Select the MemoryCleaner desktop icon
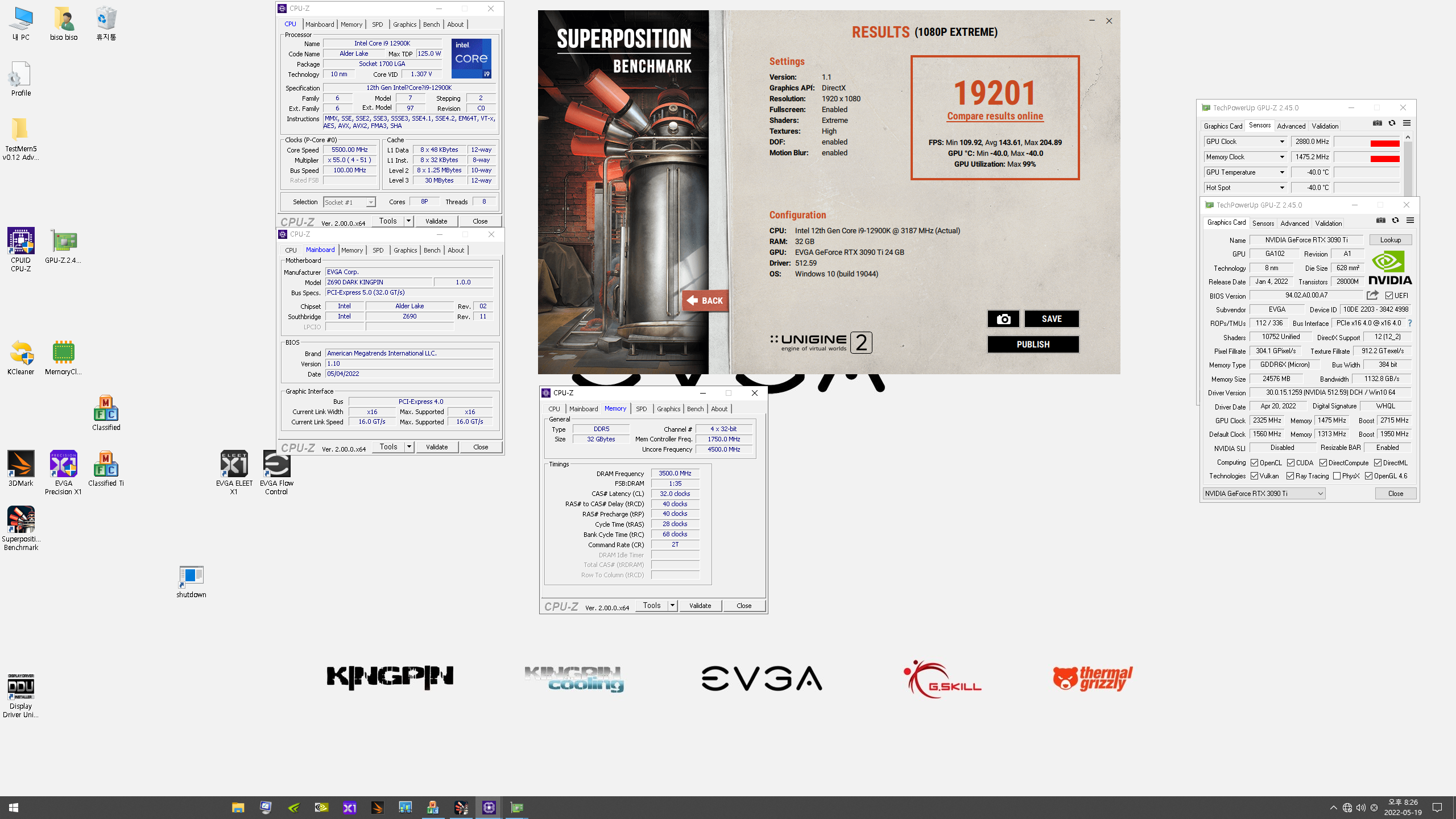1456x819 pixels. [x=63, y=357]
